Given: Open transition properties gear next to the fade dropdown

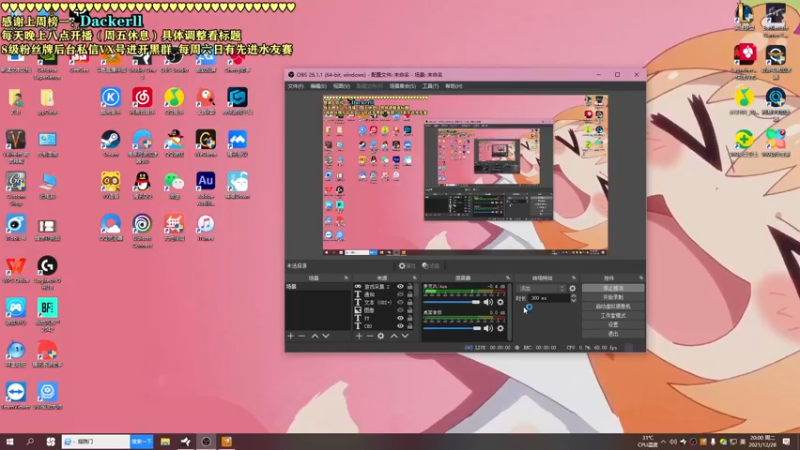Looking at the screenshot, I should (572, 288).
